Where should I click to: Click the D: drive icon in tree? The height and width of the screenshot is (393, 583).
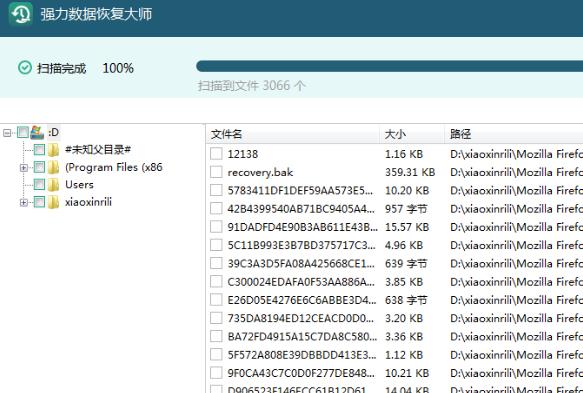coord(37,132)
